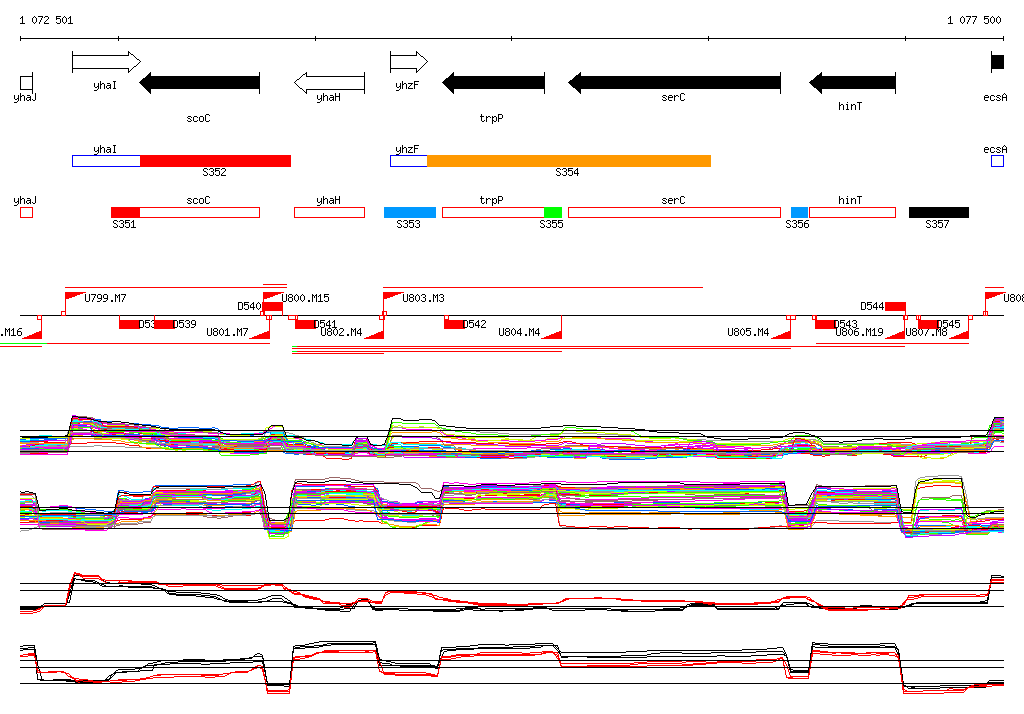Select the blue-outlined yhaI box
The height and width of the screenshot is (714, 1024).
106,161
